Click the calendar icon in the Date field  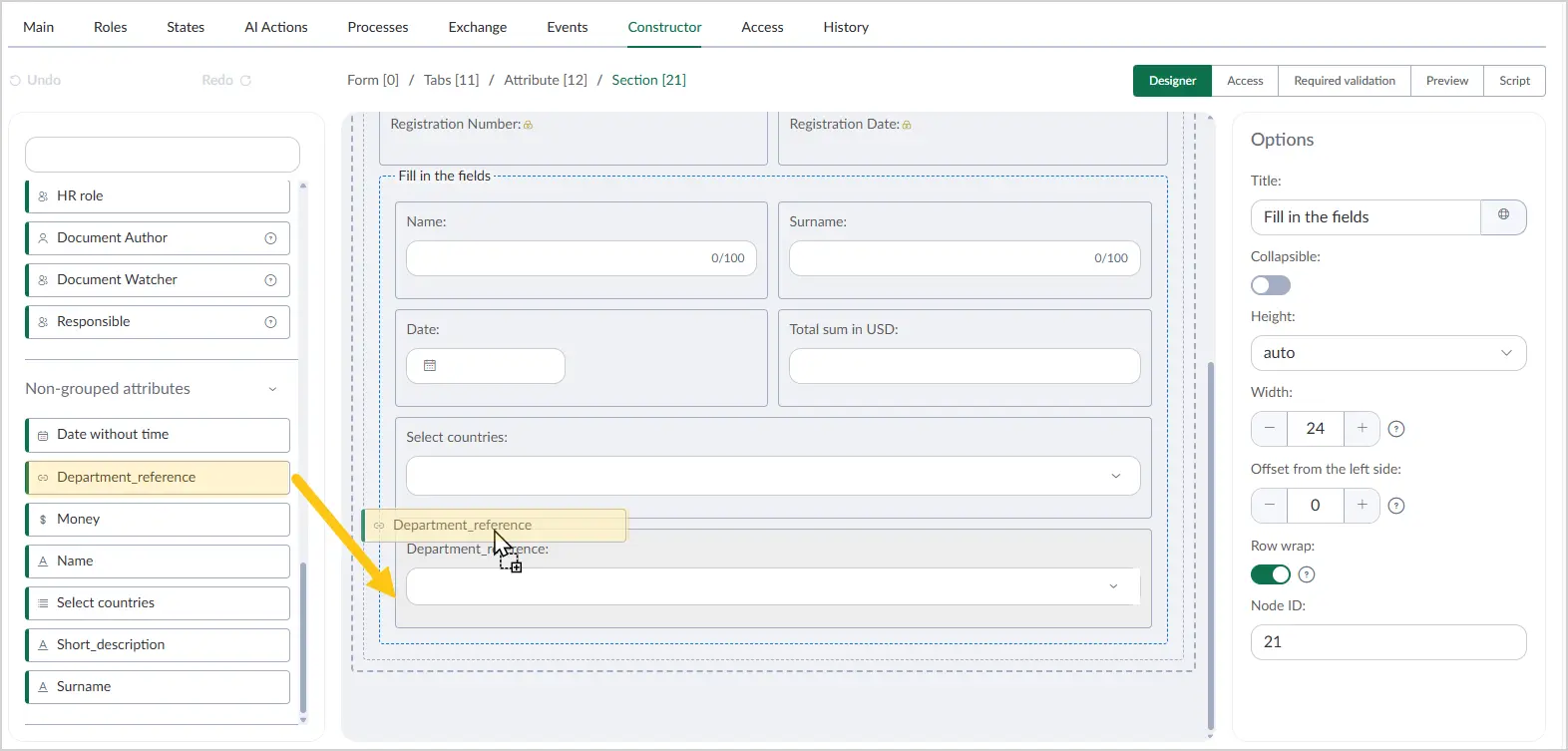tap(430, 366)
